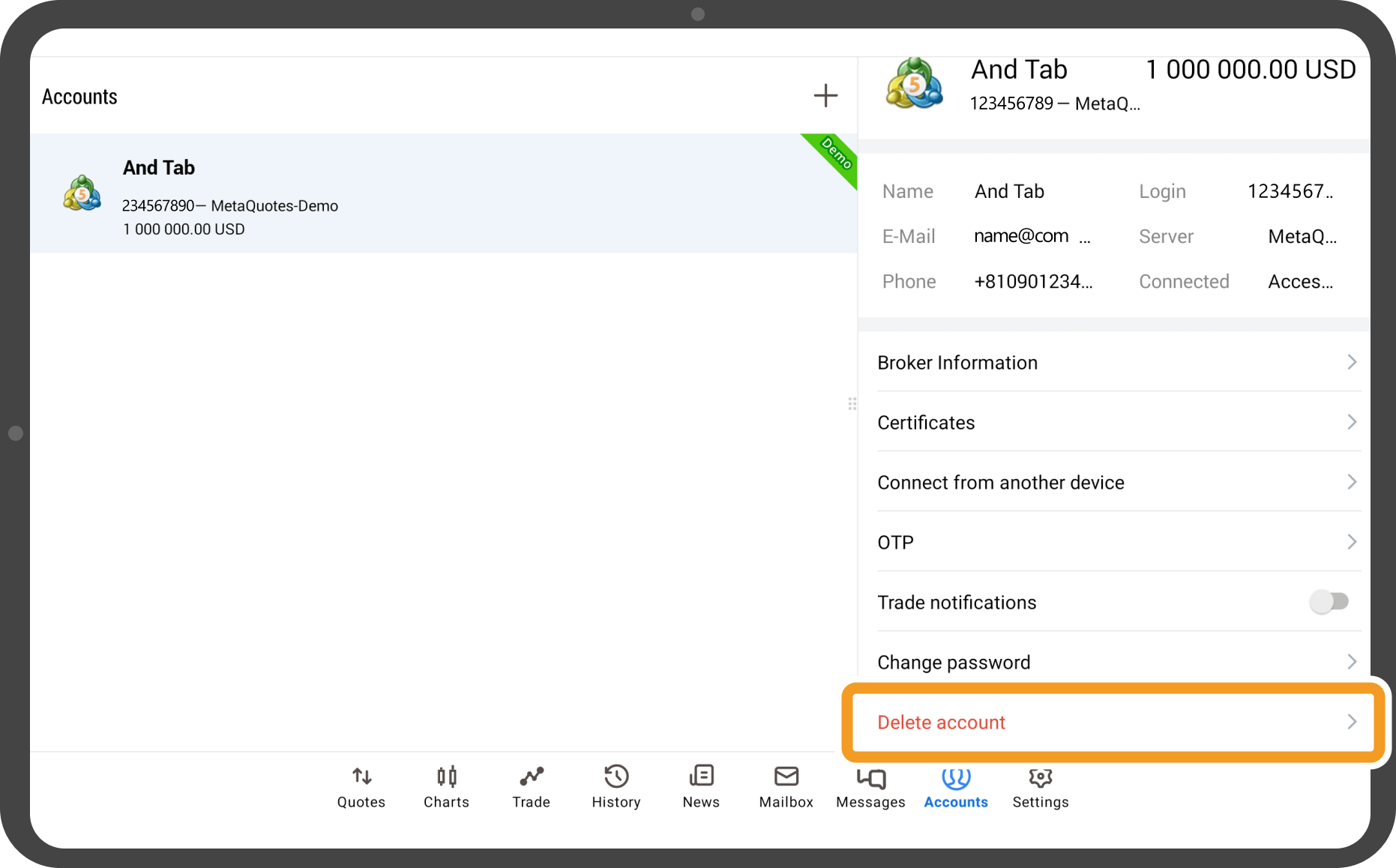1396x868 pixels.
Task: Open Quotes tab icon
Action: click(361, 777)
